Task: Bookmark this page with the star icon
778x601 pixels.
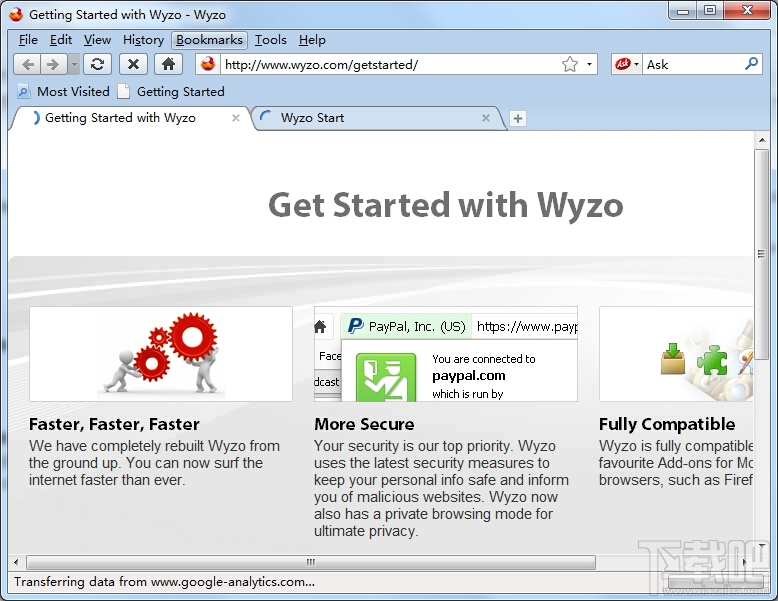Action: (570, 65)
